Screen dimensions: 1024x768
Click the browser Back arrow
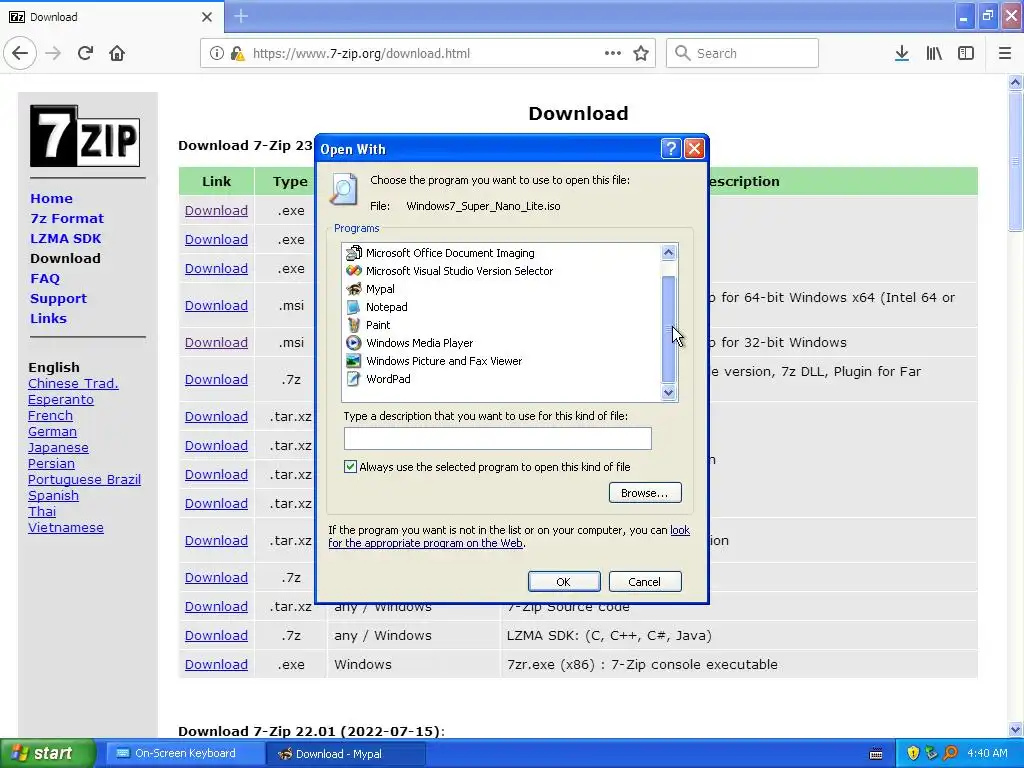20,53
